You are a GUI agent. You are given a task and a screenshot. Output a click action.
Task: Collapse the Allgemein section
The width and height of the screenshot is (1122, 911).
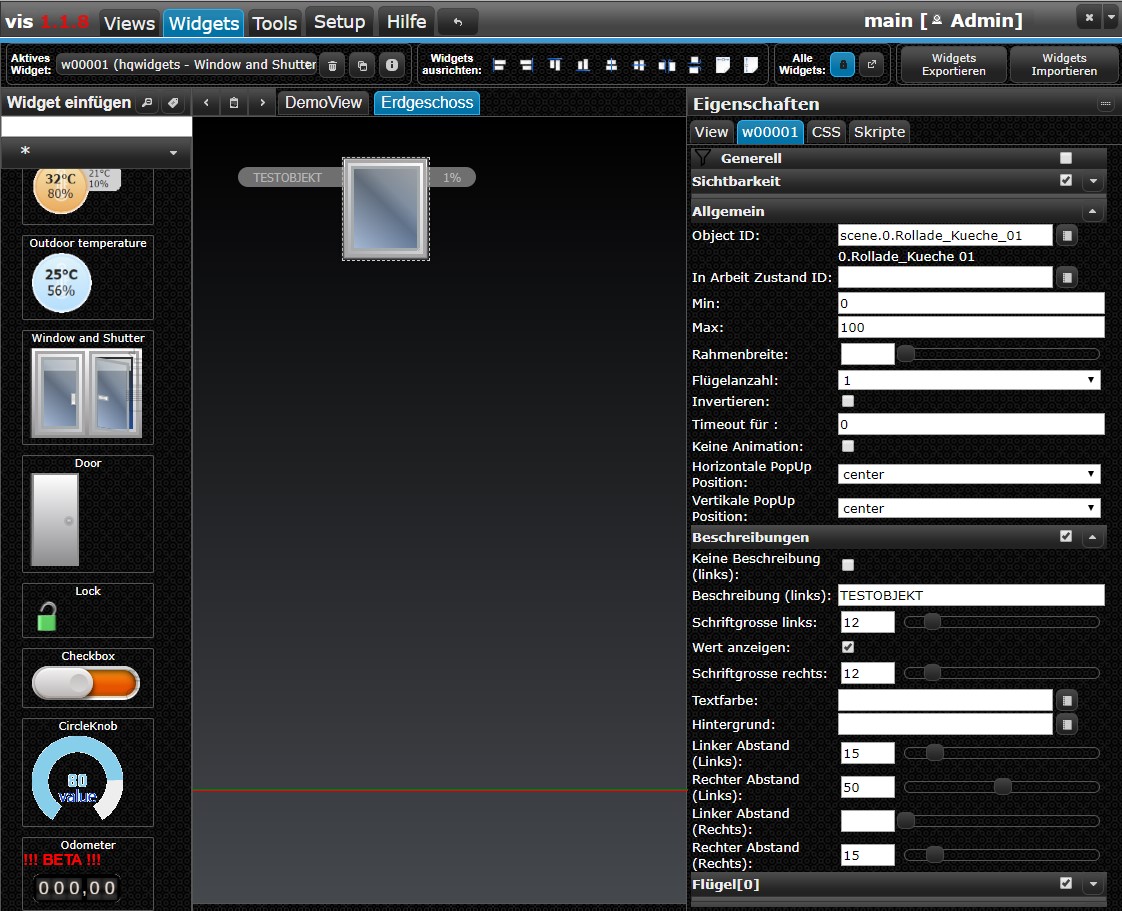(1093, 212)
